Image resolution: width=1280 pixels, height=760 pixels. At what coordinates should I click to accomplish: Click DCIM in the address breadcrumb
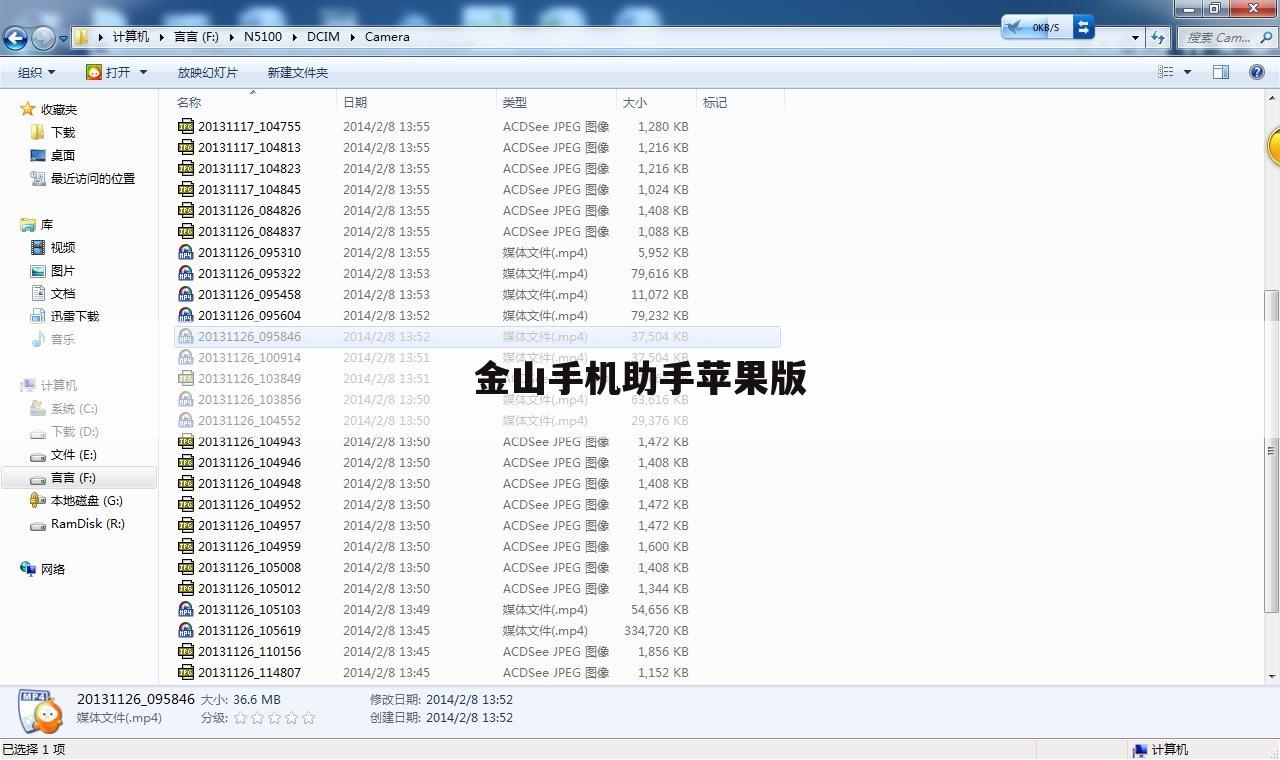point(323,36)
